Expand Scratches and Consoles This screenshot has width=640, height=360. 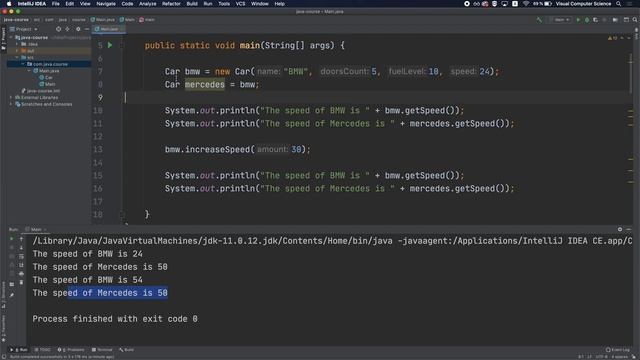click(11, 104)
